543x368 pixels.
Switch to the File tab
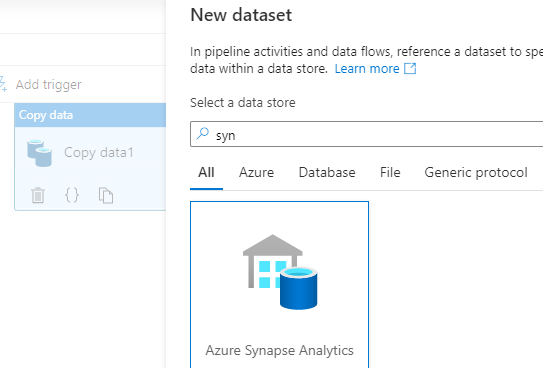pos(390,172)
